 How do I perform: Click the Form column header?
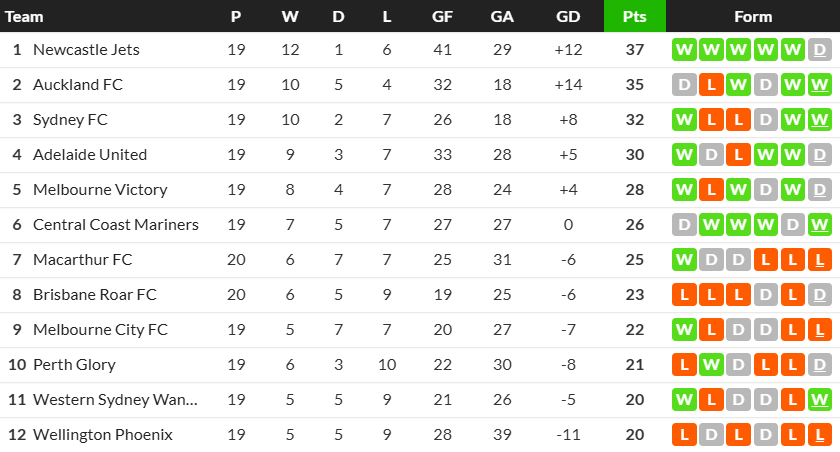click(x=753, y=17)
